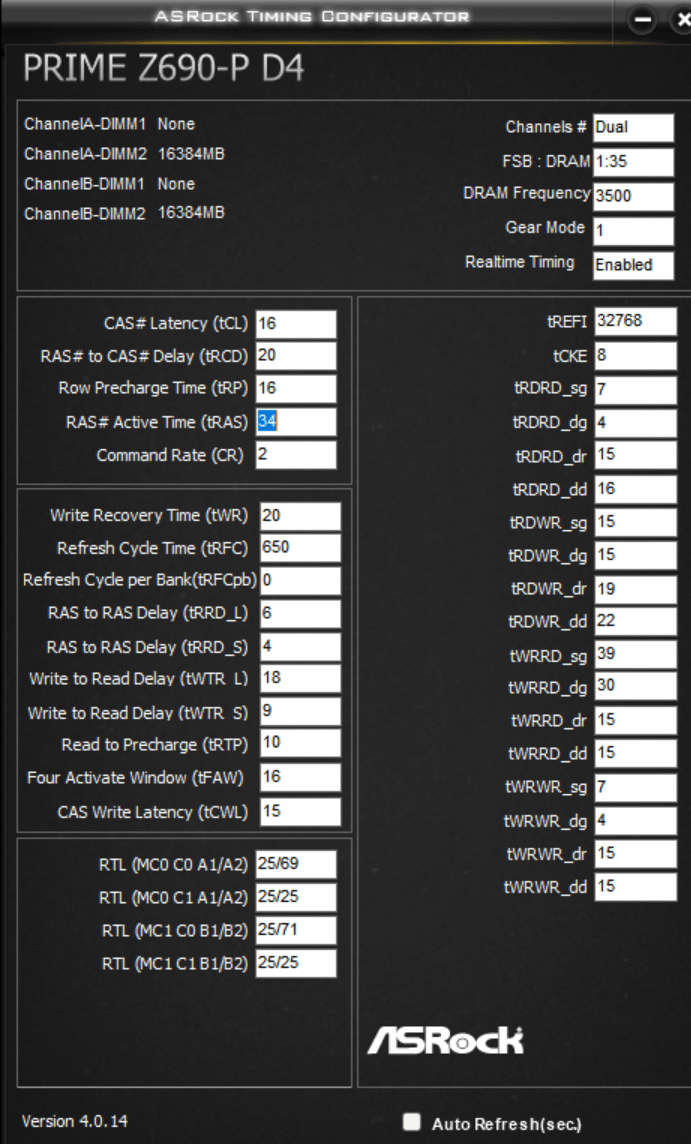The image size is (691, 1144).
Task: Click the ChannelA-DIMM1 None text
Action: [109, 124]
